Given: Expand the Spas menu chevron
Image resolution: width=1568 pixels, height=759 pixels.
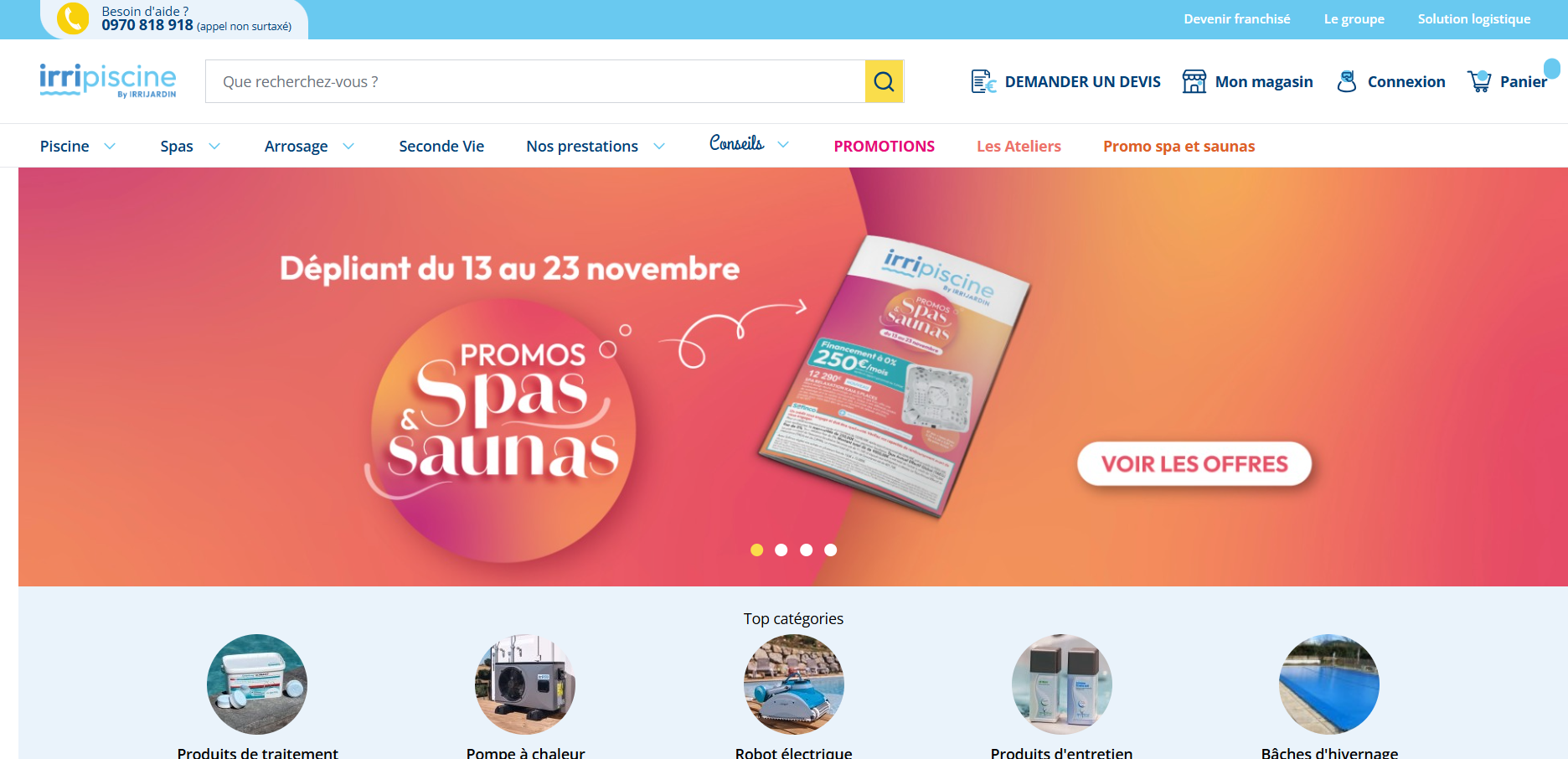Looking at the screenshot, I should coord(214,146).
